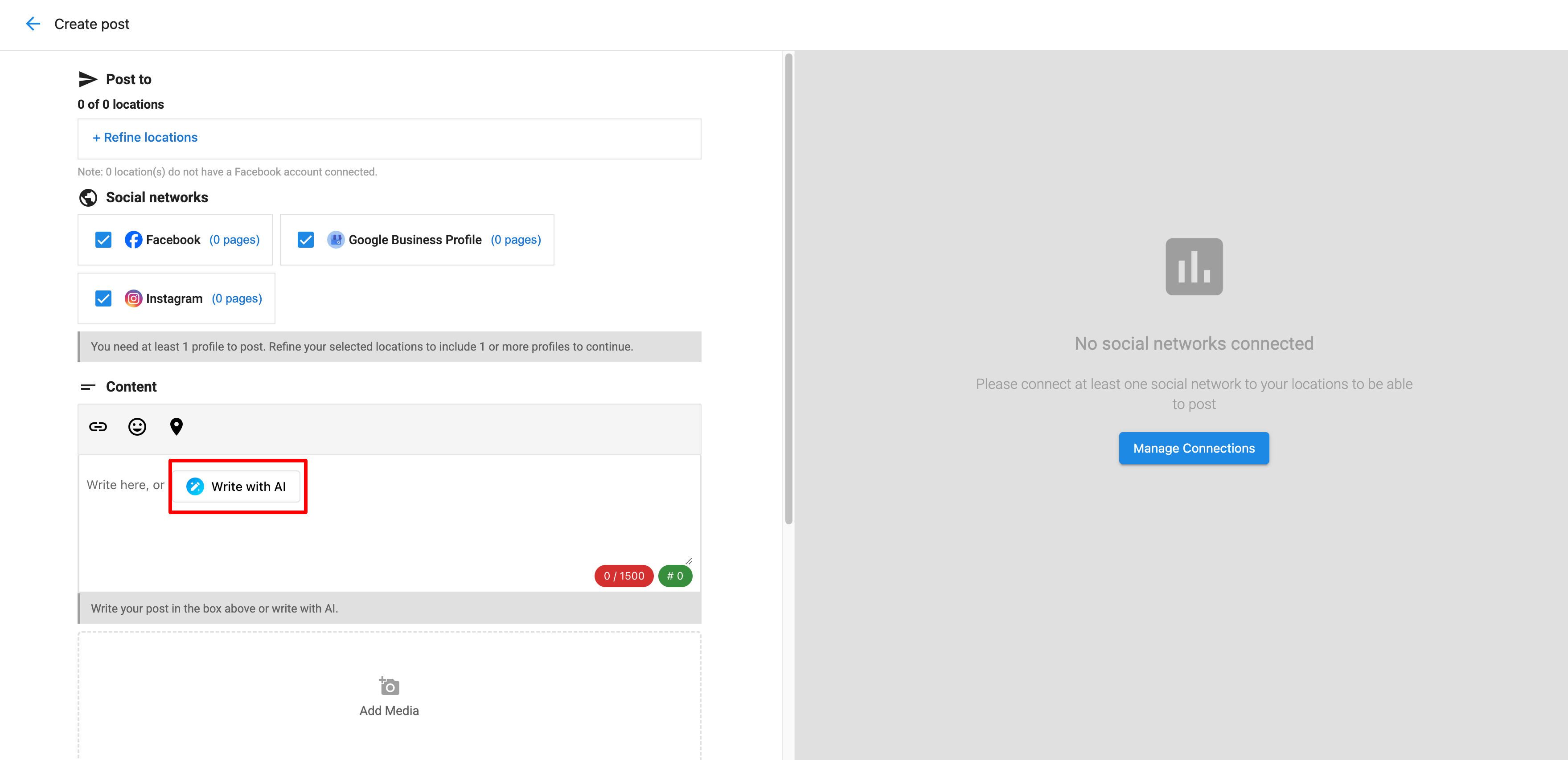The width and height of the screenshot is (1568, 760).
Task: Click the Manage Connections button
Action: (1194, 449)
